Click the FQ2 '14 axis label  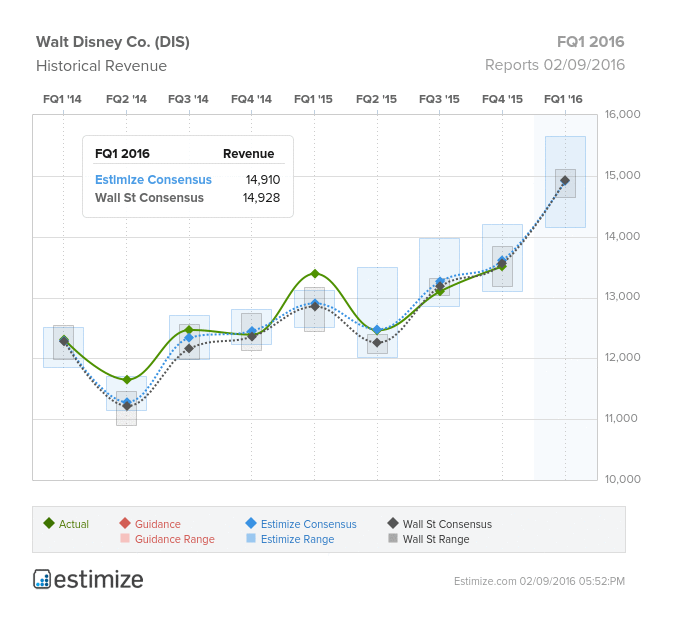click(126, 99)
